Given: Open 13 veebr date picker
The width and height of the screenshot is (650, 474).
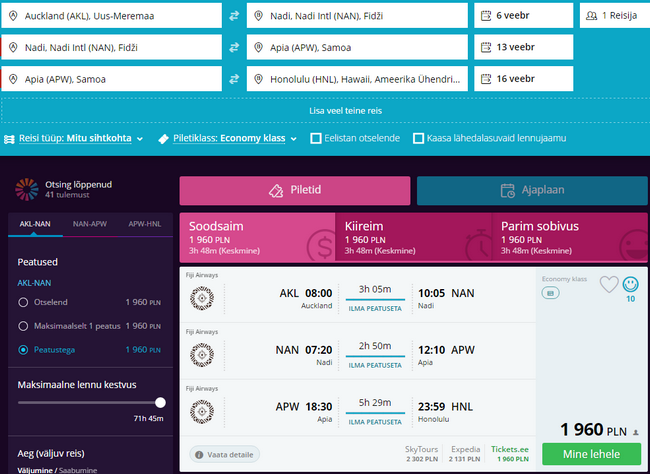Looking at the screenshot, I should pos(524,47).
